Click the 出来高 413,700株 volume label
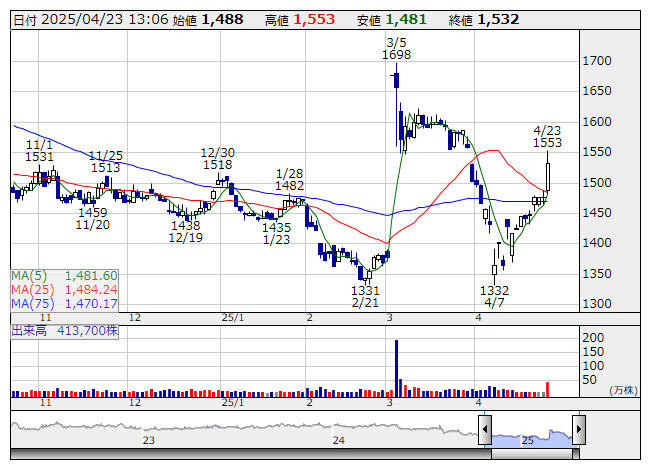 coord(65,331)
